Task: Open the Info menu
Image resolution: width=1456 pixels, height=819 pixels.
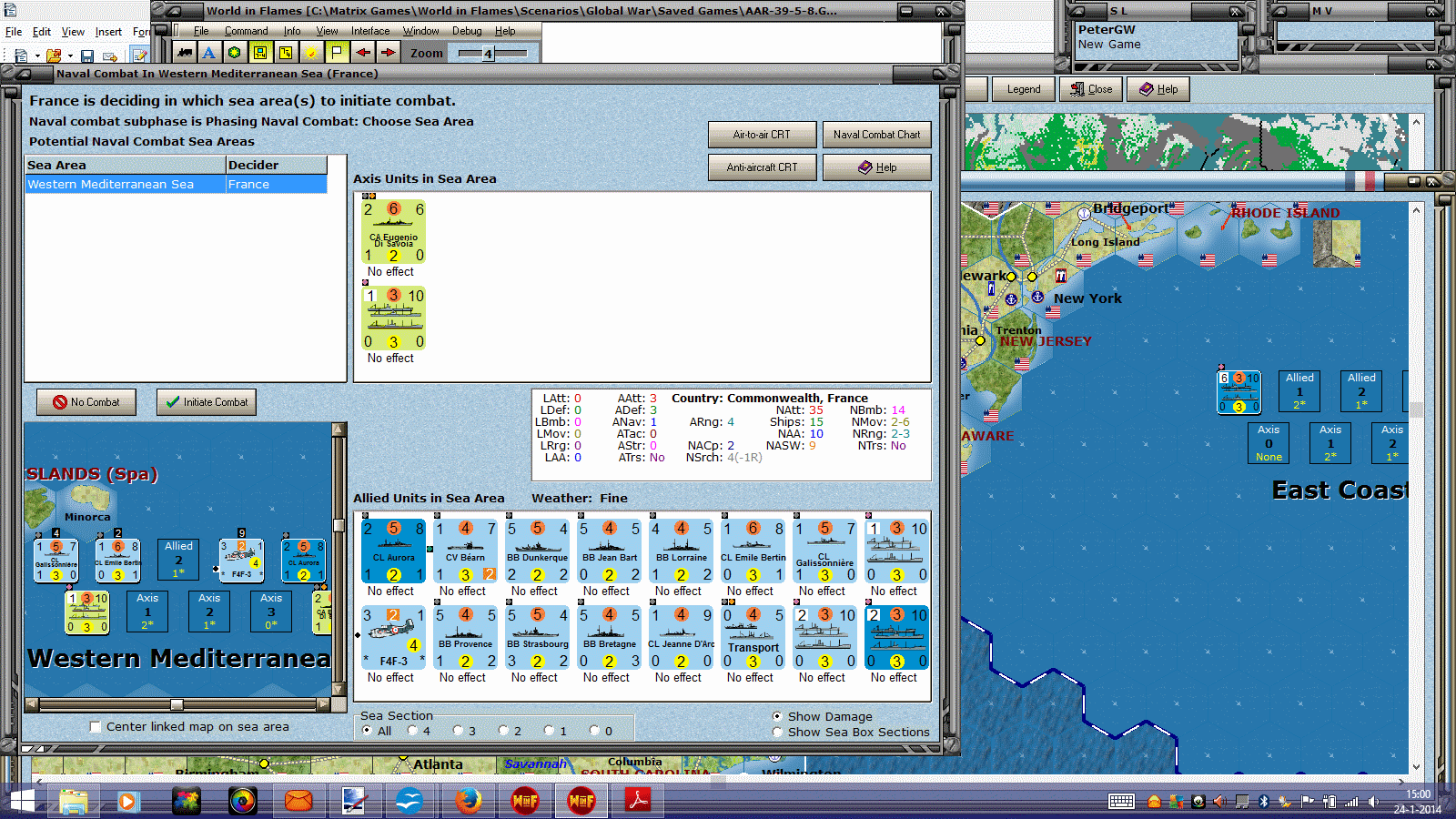Action: point(292,31)
